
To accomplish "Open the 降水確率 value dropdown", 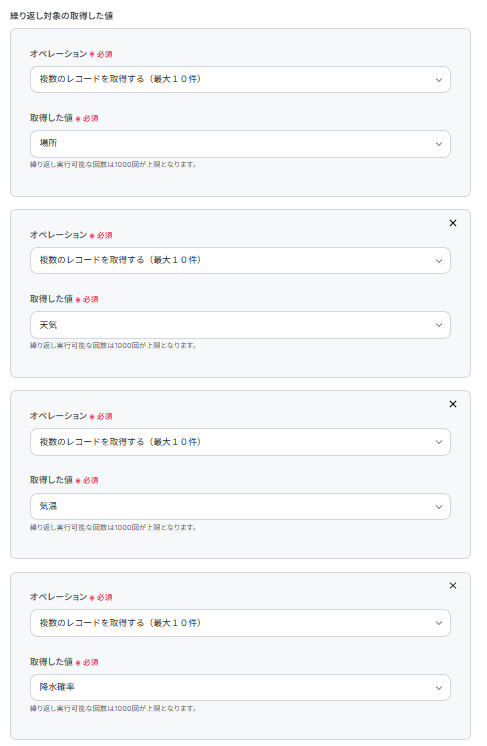I will [x=240, y=687].
